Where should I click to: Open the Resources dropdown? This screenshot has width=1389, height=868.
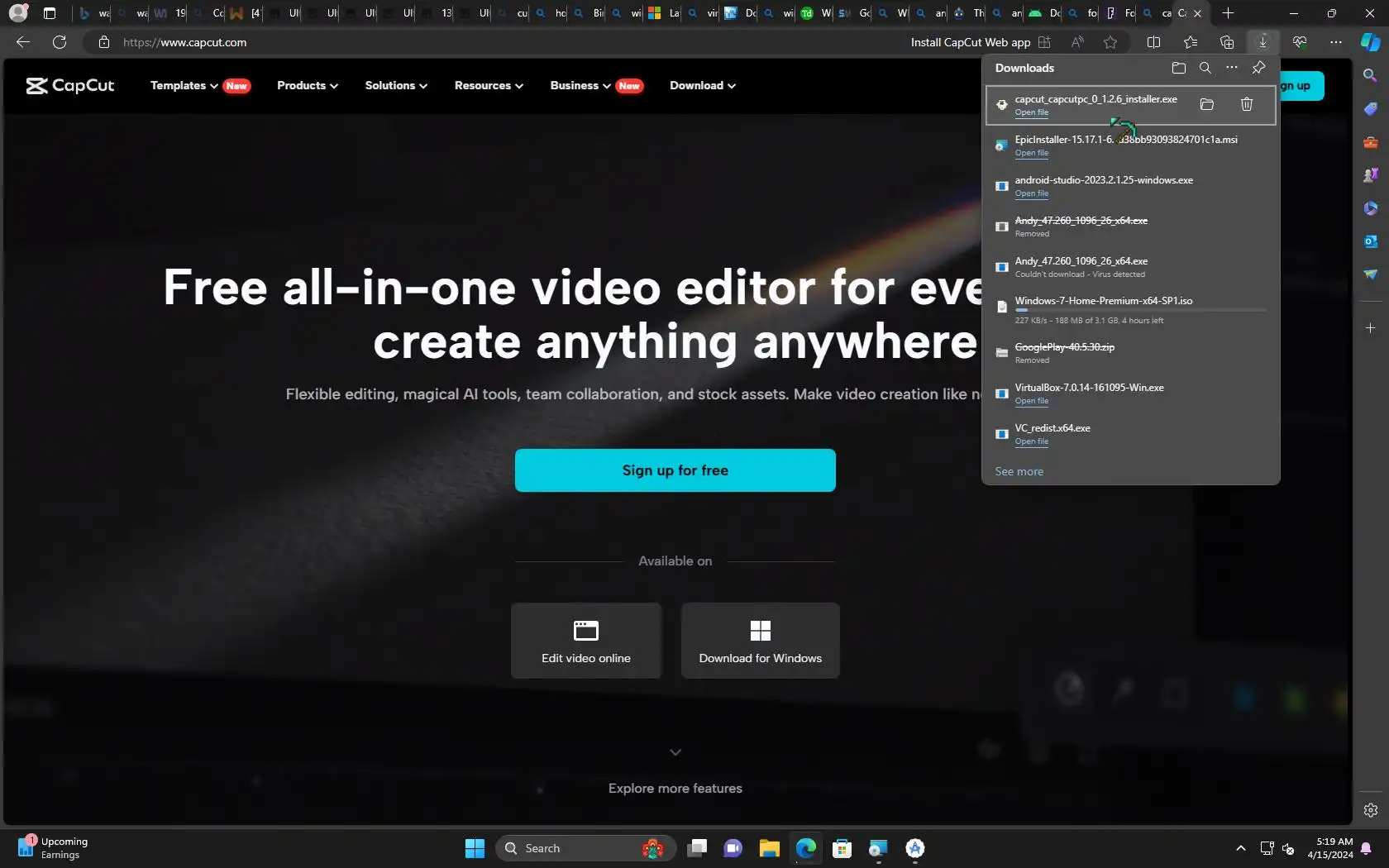click(x=489, y=86)
